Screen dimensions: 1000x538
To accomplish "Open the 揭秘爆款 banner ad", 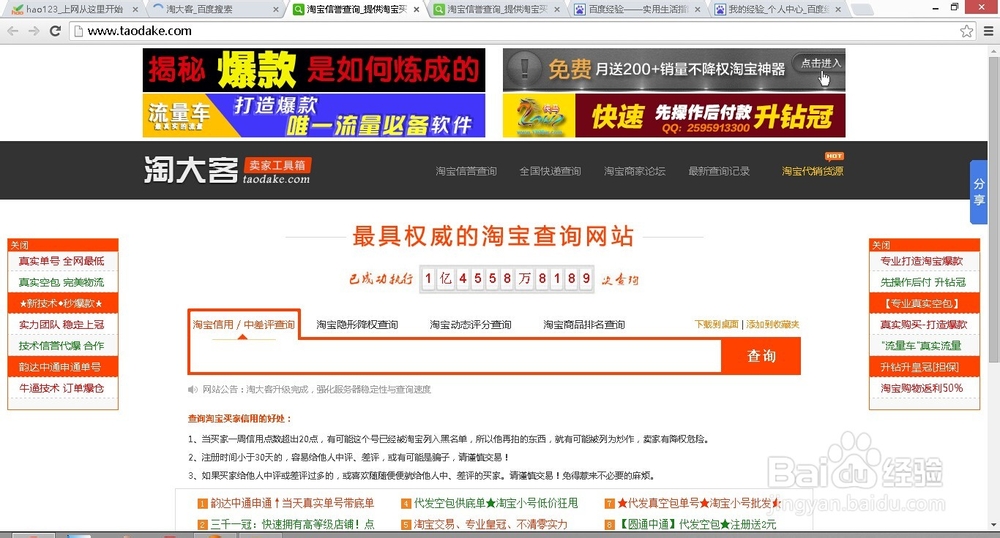I will [x=314, y=70].
